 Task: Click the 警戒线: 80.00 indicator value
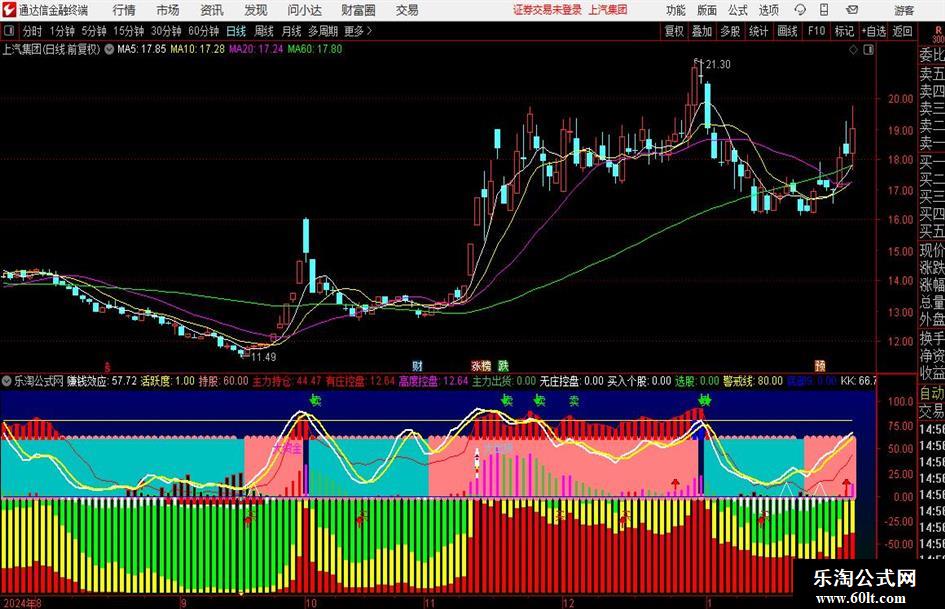click(753, 381)
